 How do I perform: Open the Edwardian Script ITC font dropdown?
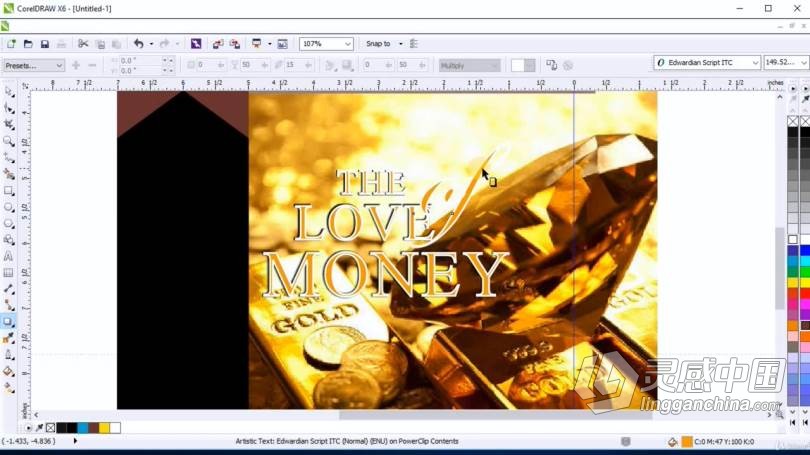coord(707,62)
